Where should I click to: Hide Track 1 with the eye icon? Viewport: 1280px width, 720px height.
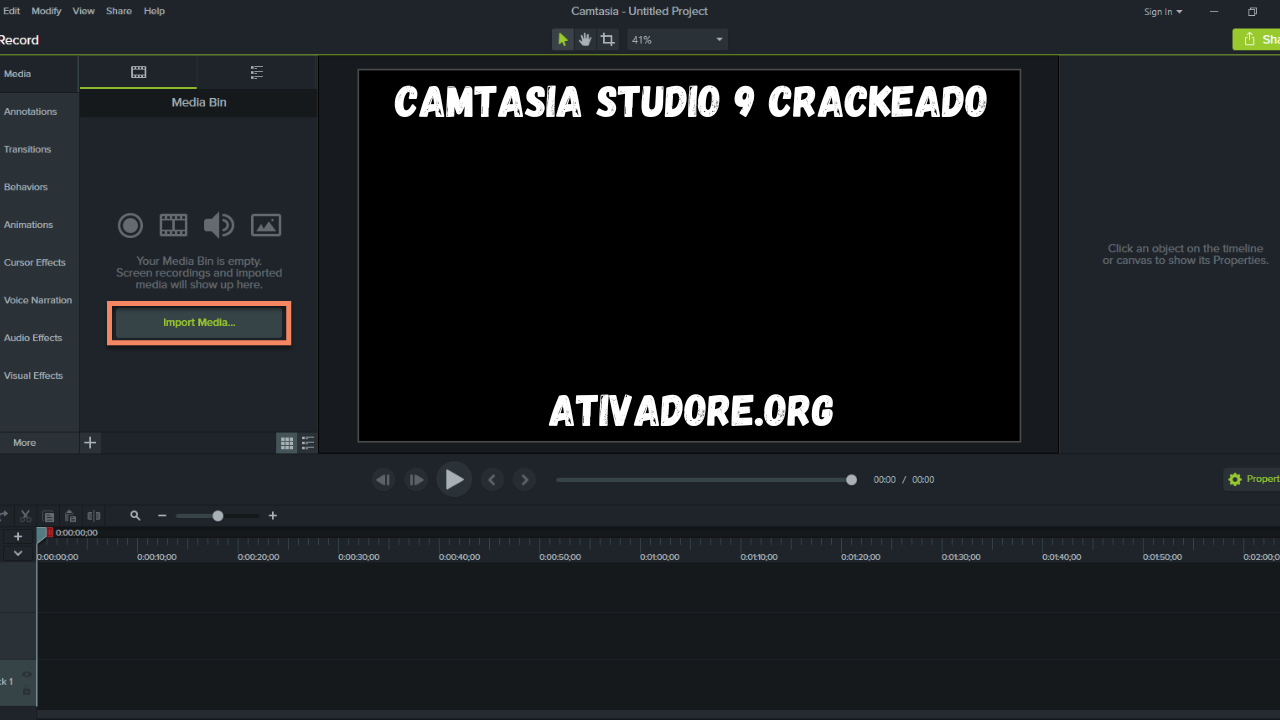pos(27,675)
